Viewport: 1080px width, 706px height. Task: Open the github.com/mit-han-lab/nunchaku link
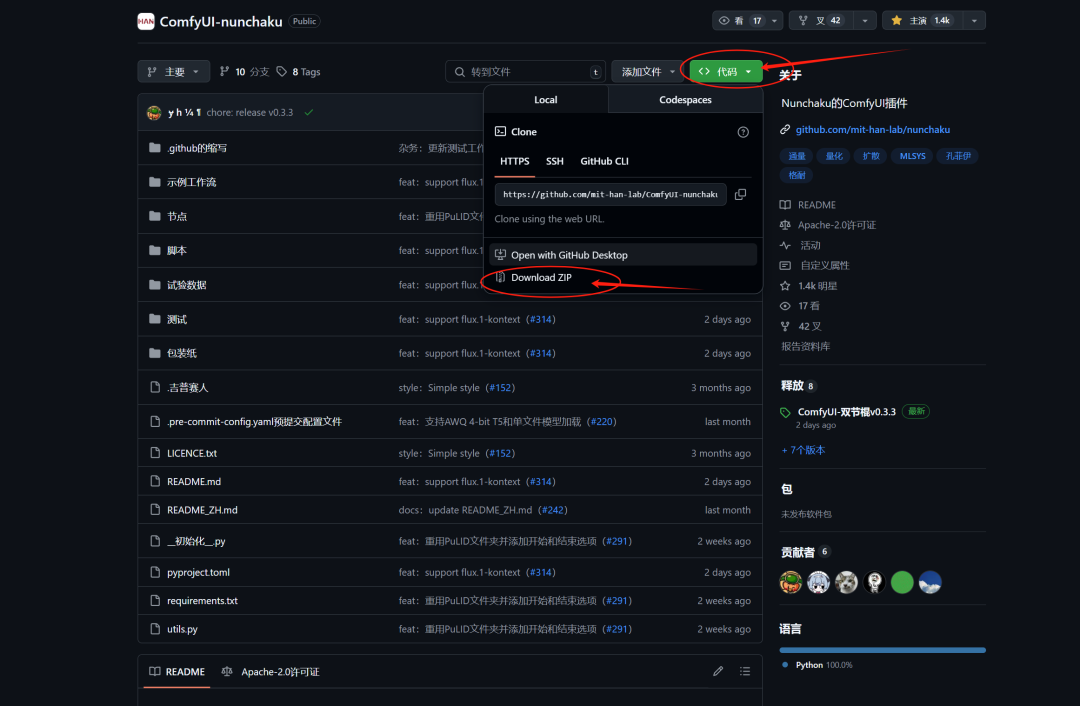point(873,129)
